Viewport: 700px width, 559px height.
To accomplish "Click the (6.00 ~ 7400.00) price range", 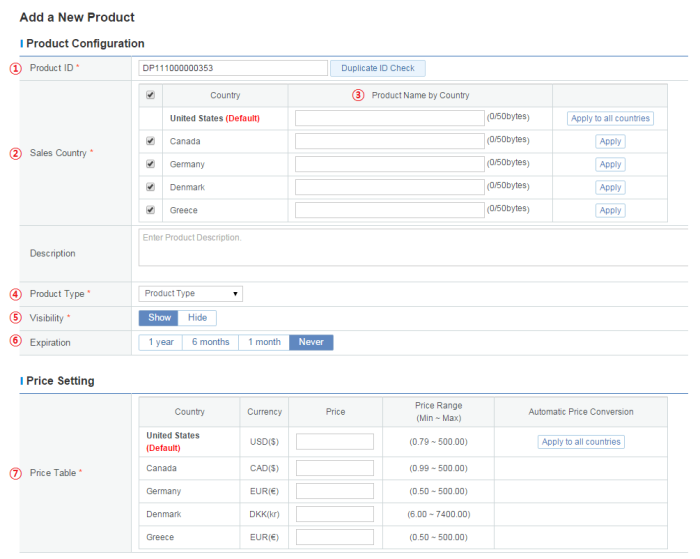I will point(438,514).
